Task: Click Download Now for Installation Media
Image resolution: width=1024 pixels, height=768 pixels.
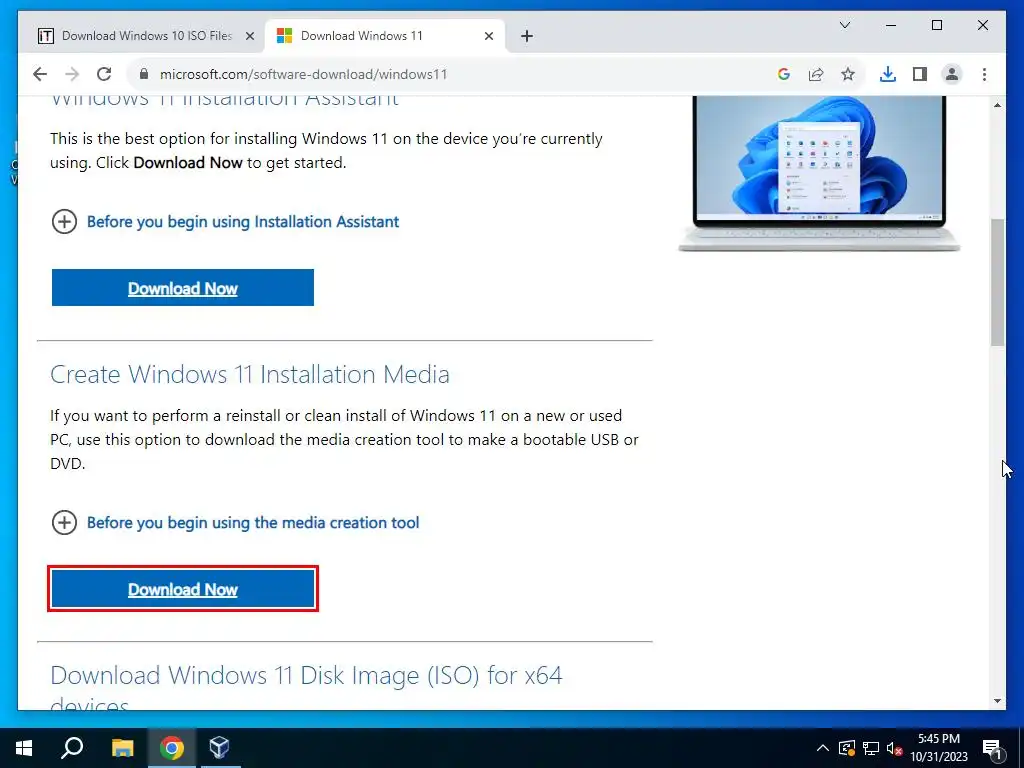Action: pos(183,588)
